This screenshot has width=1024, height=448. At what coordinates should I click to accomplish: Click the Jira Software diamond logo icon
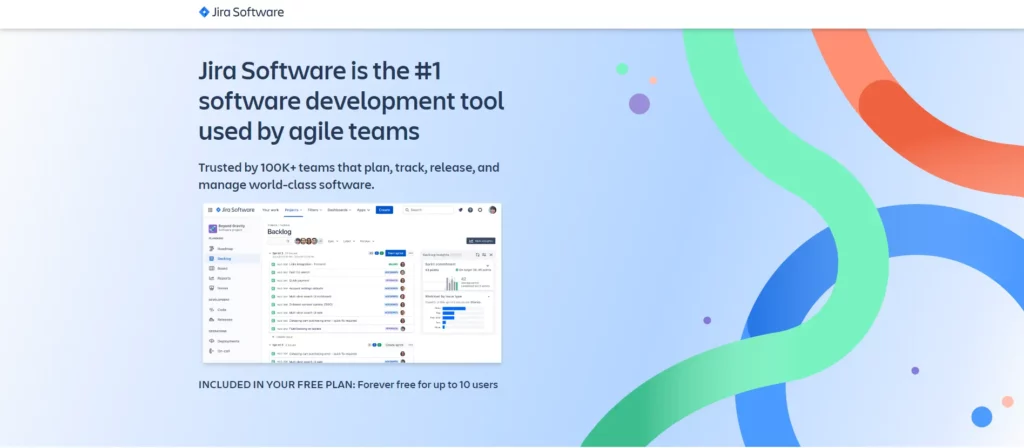(204, 12)
